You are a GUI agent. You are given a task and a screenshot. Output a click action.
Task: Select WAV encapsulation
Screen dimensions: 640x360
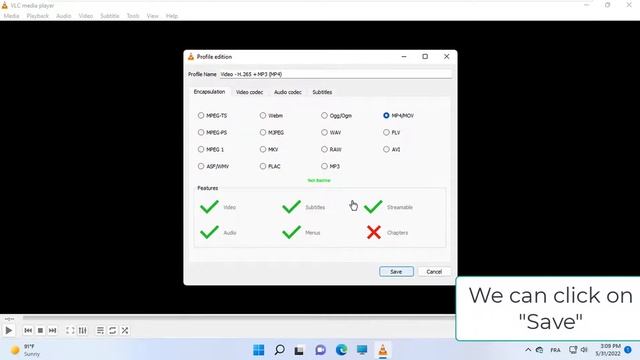pyautogui.click(x=331, y=133)
